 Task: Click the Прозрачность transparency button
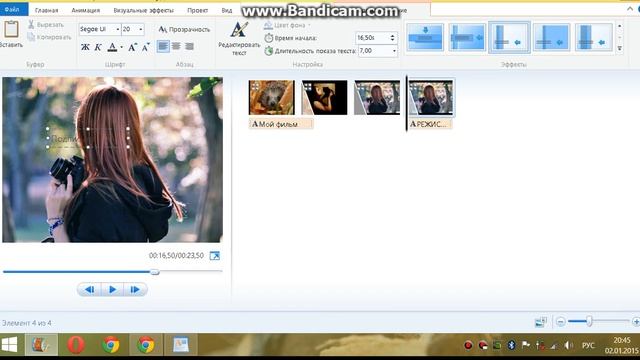(184, 29)
